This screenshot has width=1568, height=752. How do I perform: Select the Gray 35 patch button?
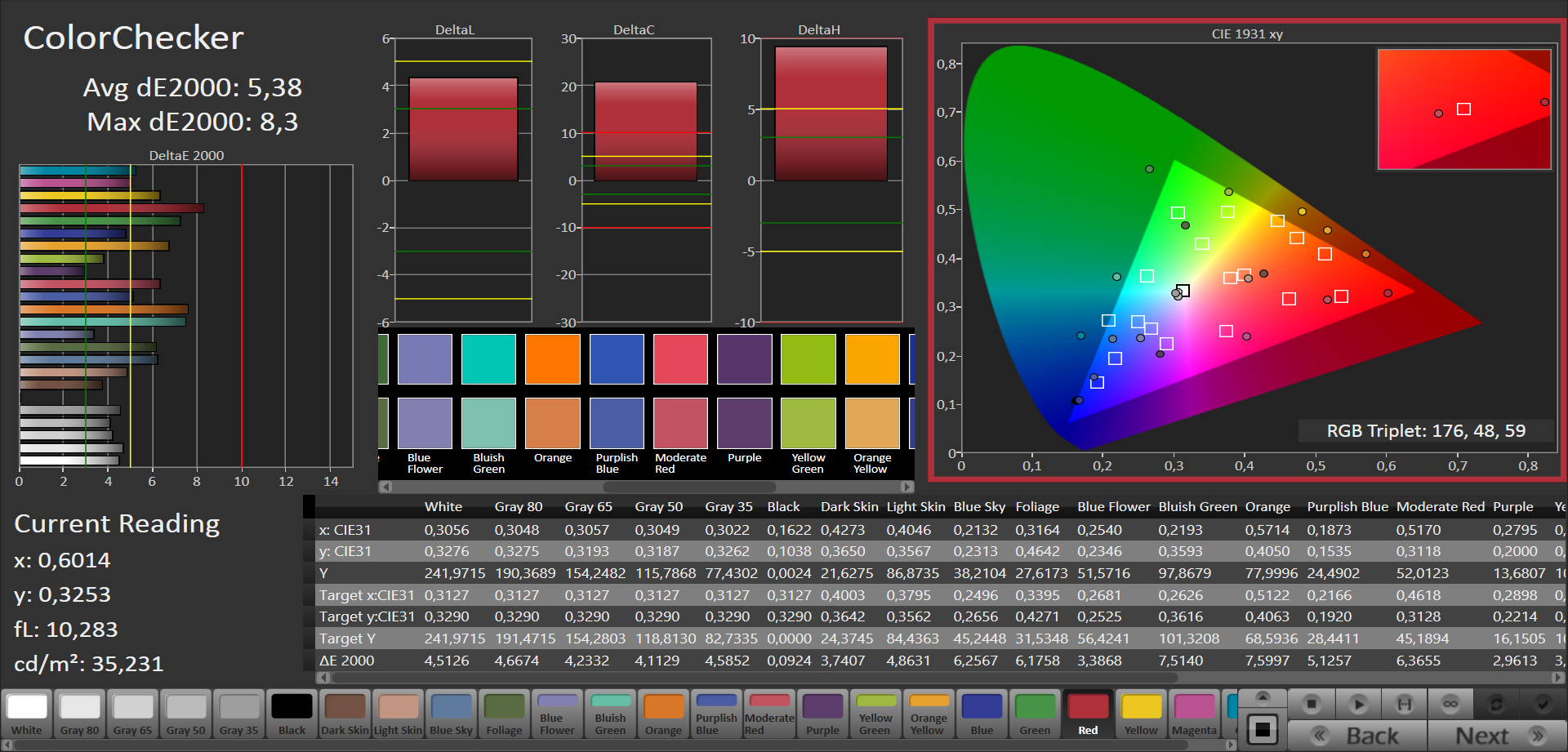point(239,714)
